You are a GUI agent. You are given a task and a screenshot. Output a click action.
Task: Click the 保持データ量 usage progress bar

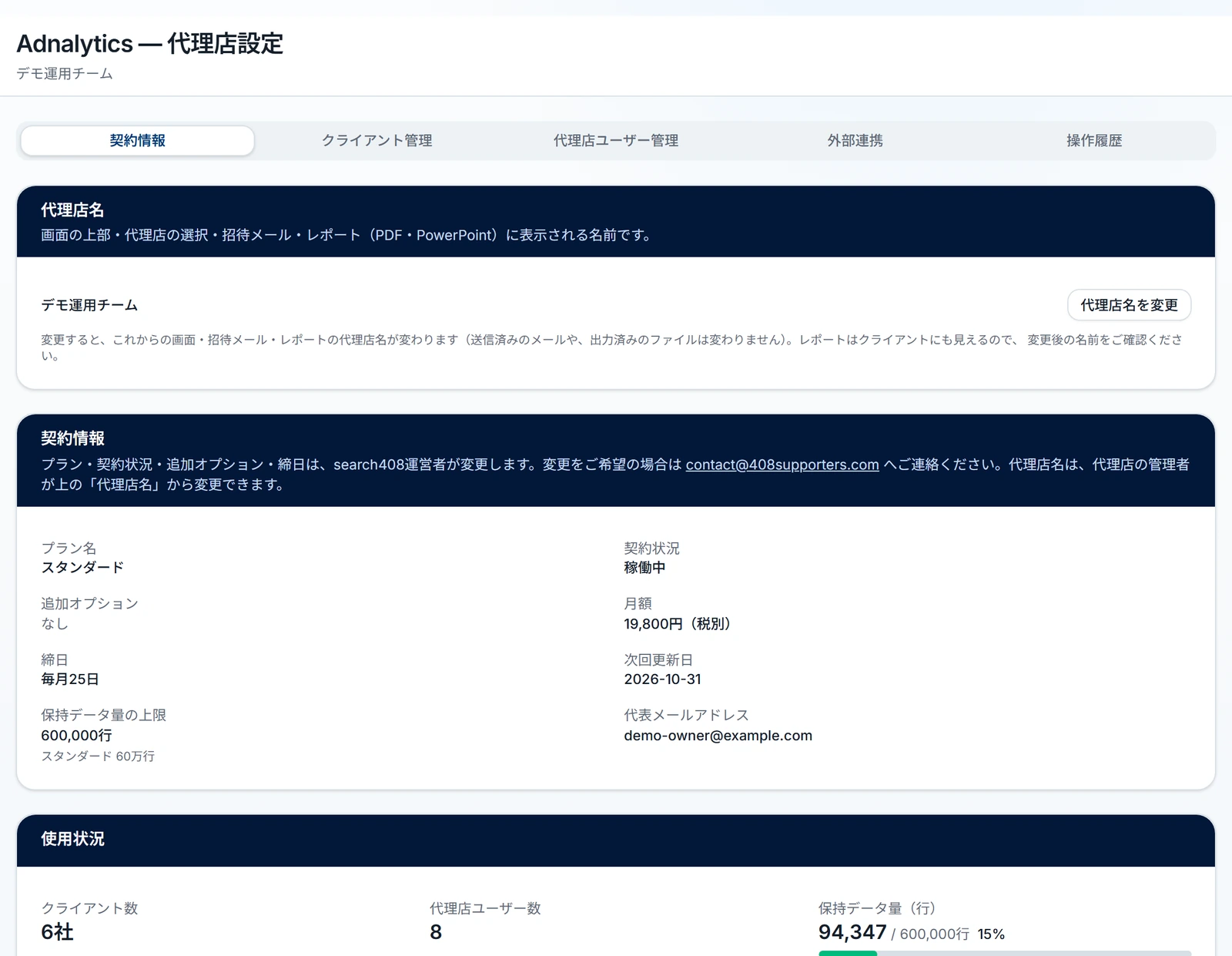pos(1005,953)
